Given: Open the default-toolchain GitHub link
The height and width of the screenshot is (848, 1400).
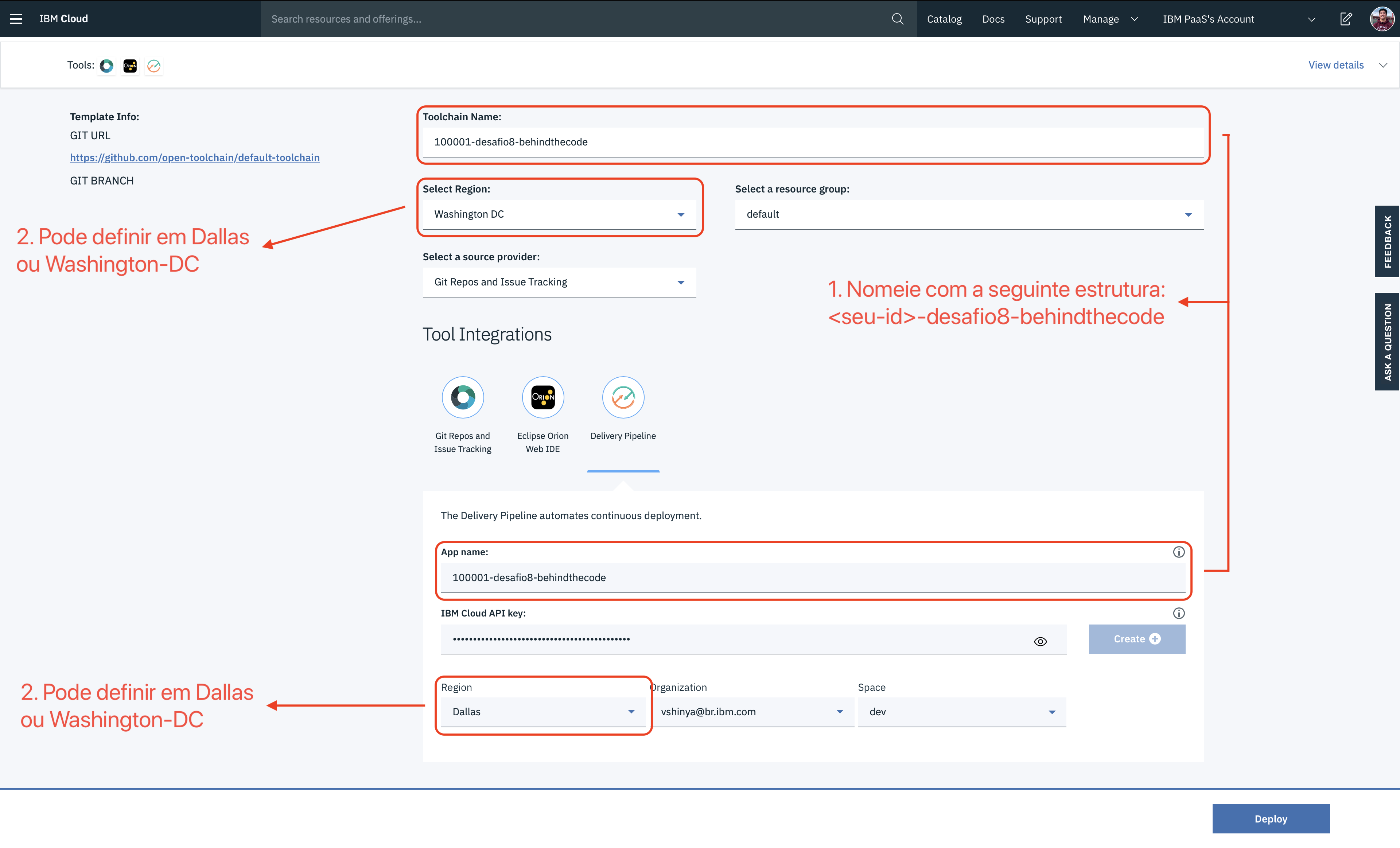Looking at the screenshot, I should pos(194,158).
